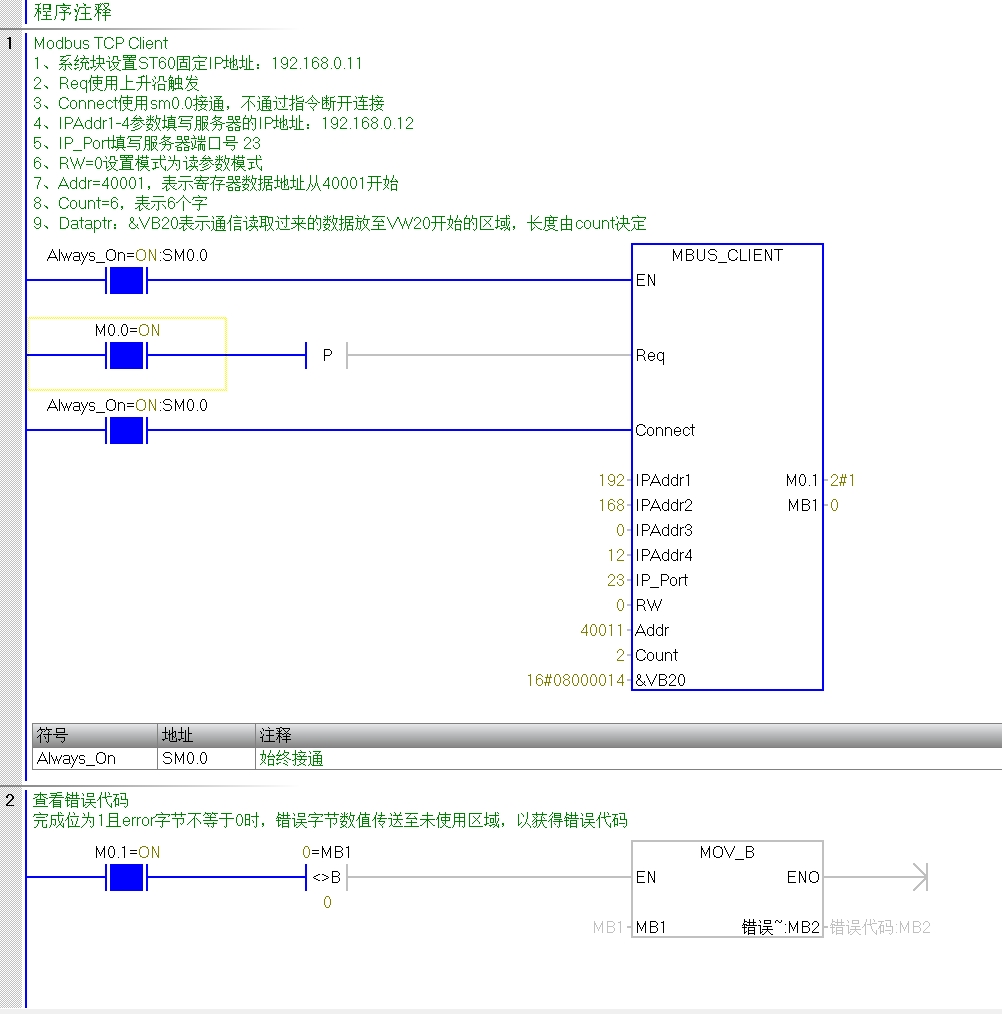Screen dimensions: 1002x1014
Task: Select the <>B byte compare contact
Action: [x=326, y=878]
